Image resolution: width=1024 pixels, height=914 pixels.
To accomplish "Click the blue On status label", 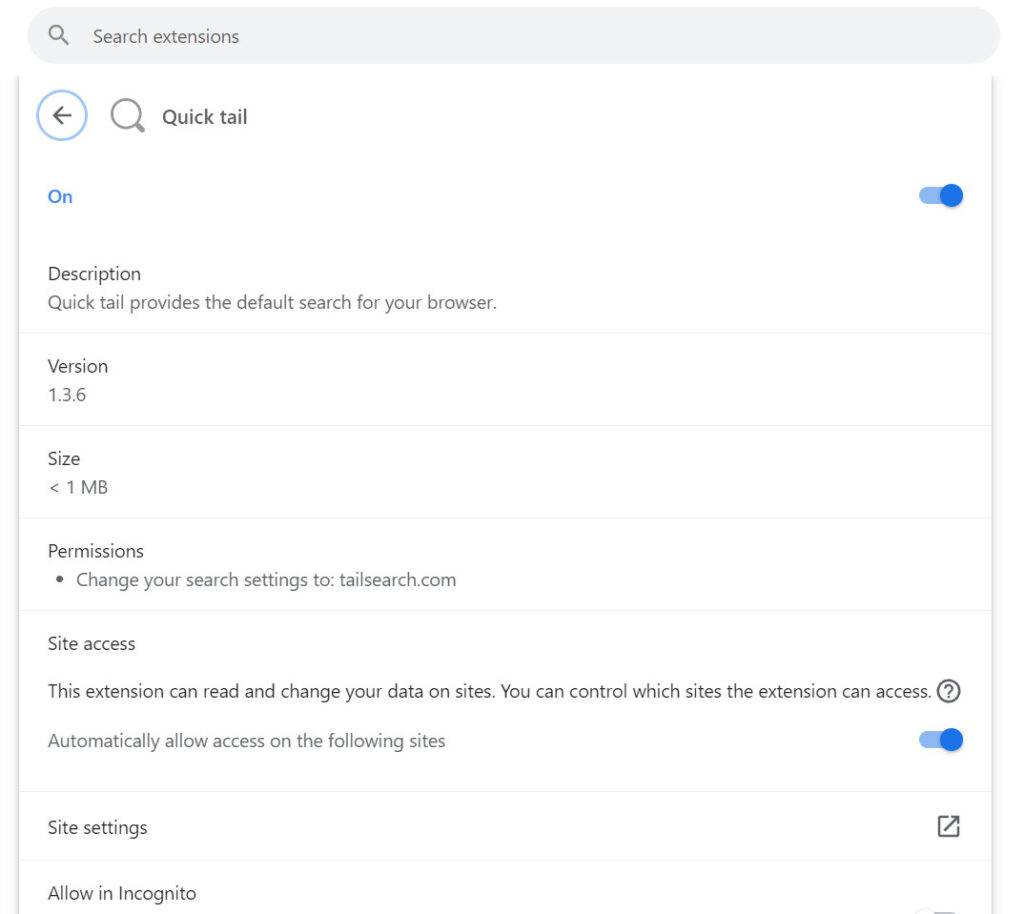I will [60, 197].
